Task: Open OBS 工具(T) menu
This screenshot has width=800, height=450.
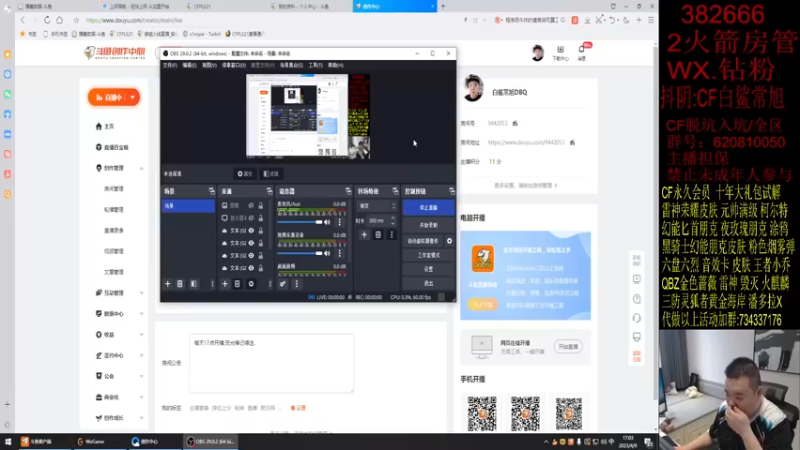Action: coord(315,65)
